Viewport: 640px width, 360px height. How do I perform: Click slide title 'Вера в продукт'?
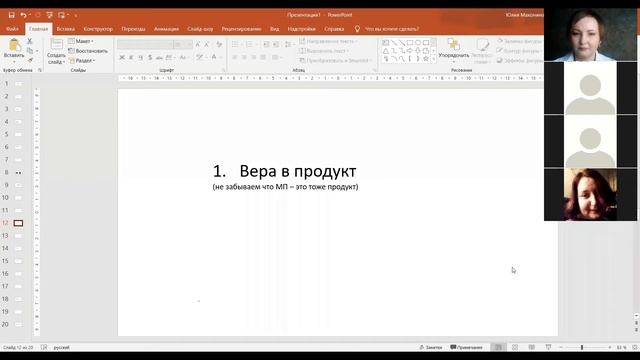tap(298, 171)
